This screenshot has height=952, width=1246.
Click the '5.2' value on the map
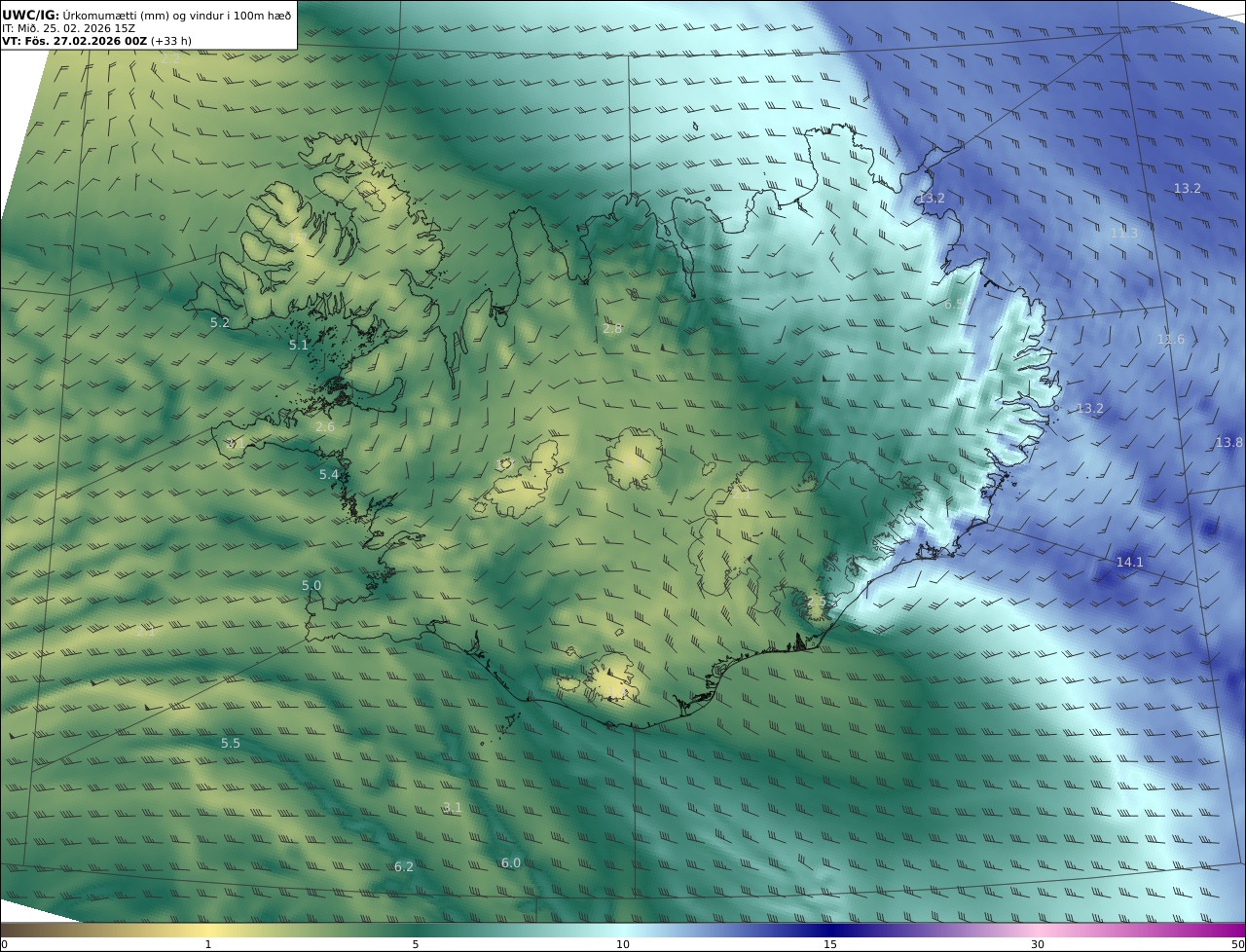[x=220, y=322]
